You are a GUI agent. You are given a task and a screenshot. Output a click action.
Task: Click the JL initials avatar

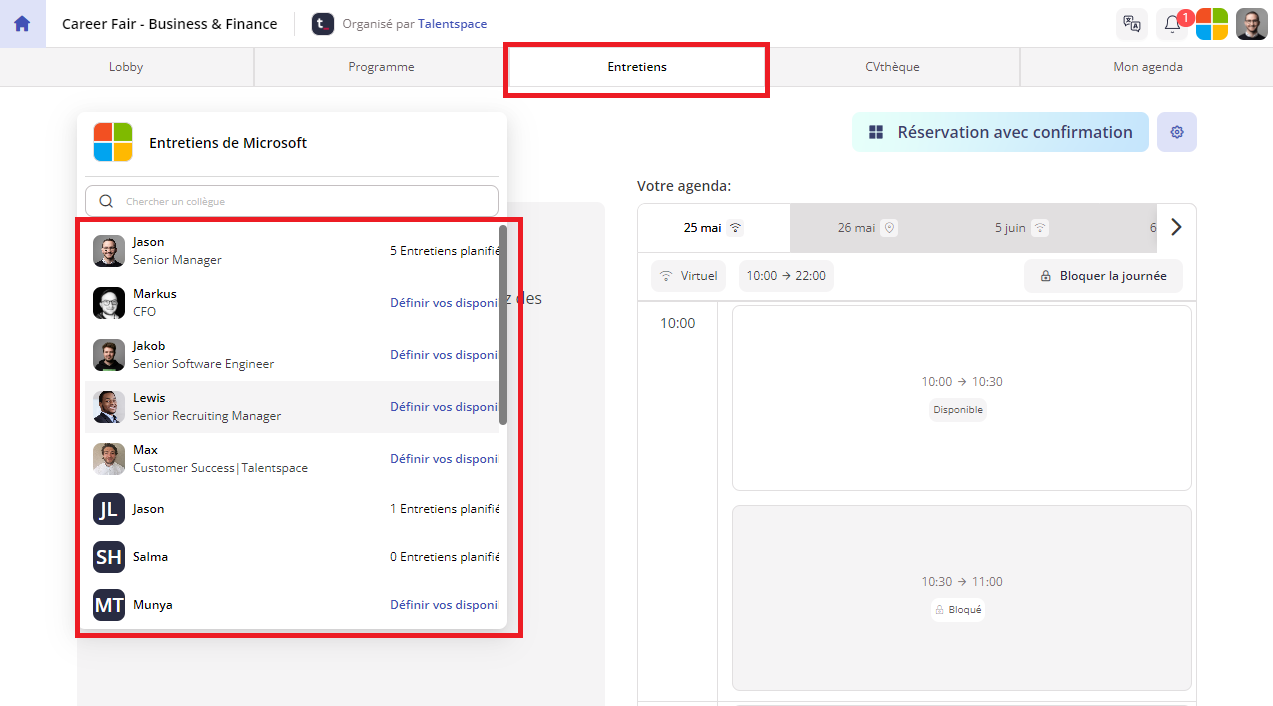click(109, 509)
